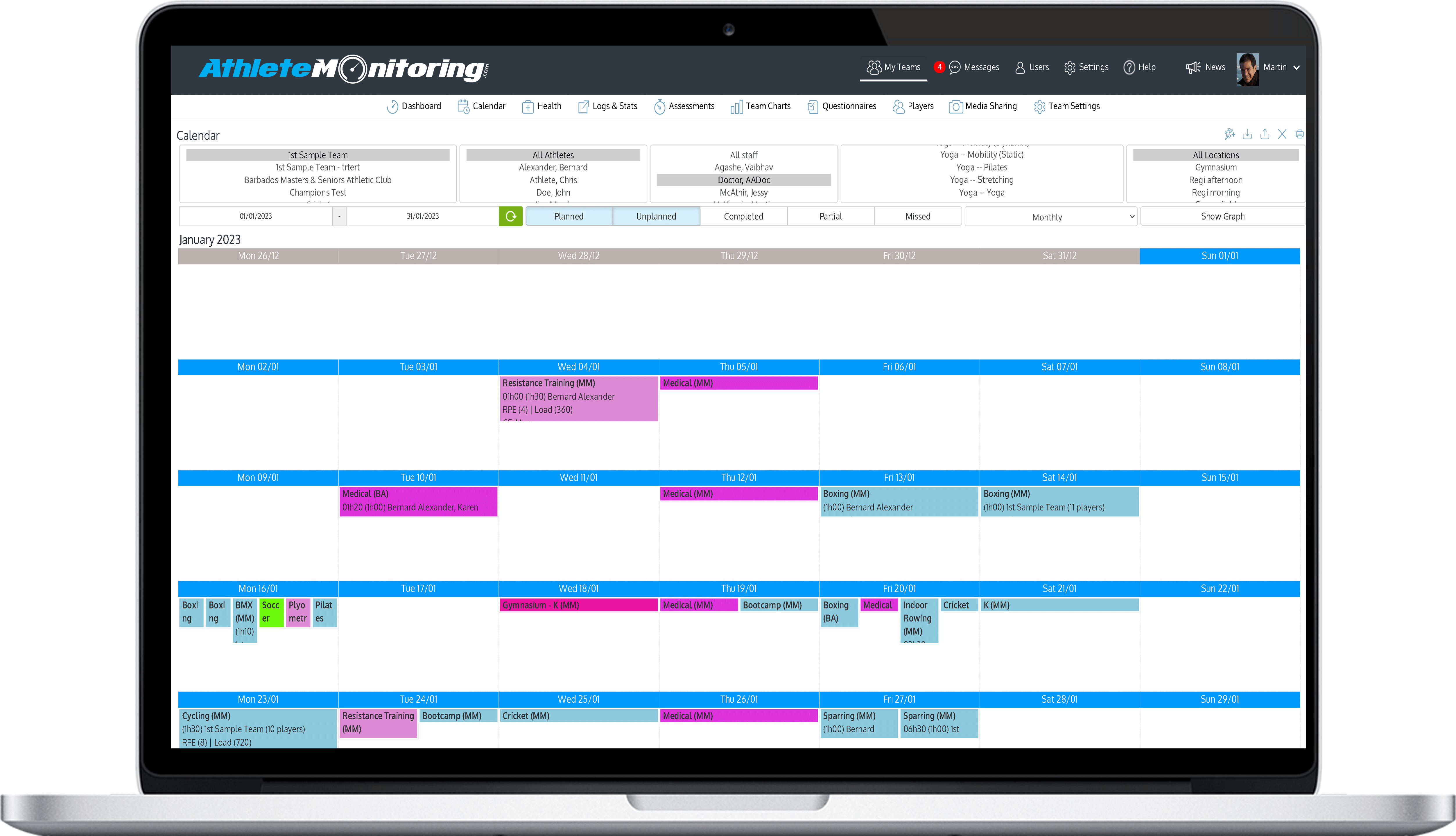Enable the Missed events filter
This screenshot has width=1456, height=836.
tap(917, 216)
